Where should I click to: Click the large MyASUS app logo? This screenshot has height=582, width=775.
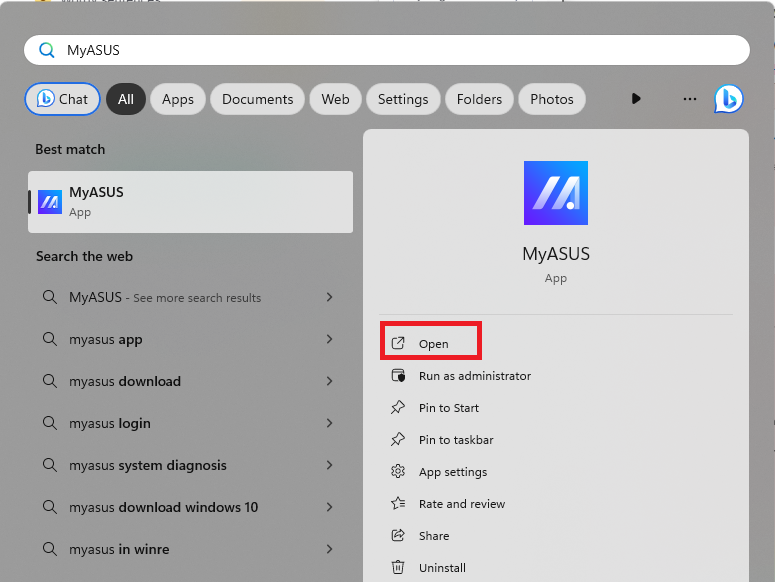click(556, 193)
